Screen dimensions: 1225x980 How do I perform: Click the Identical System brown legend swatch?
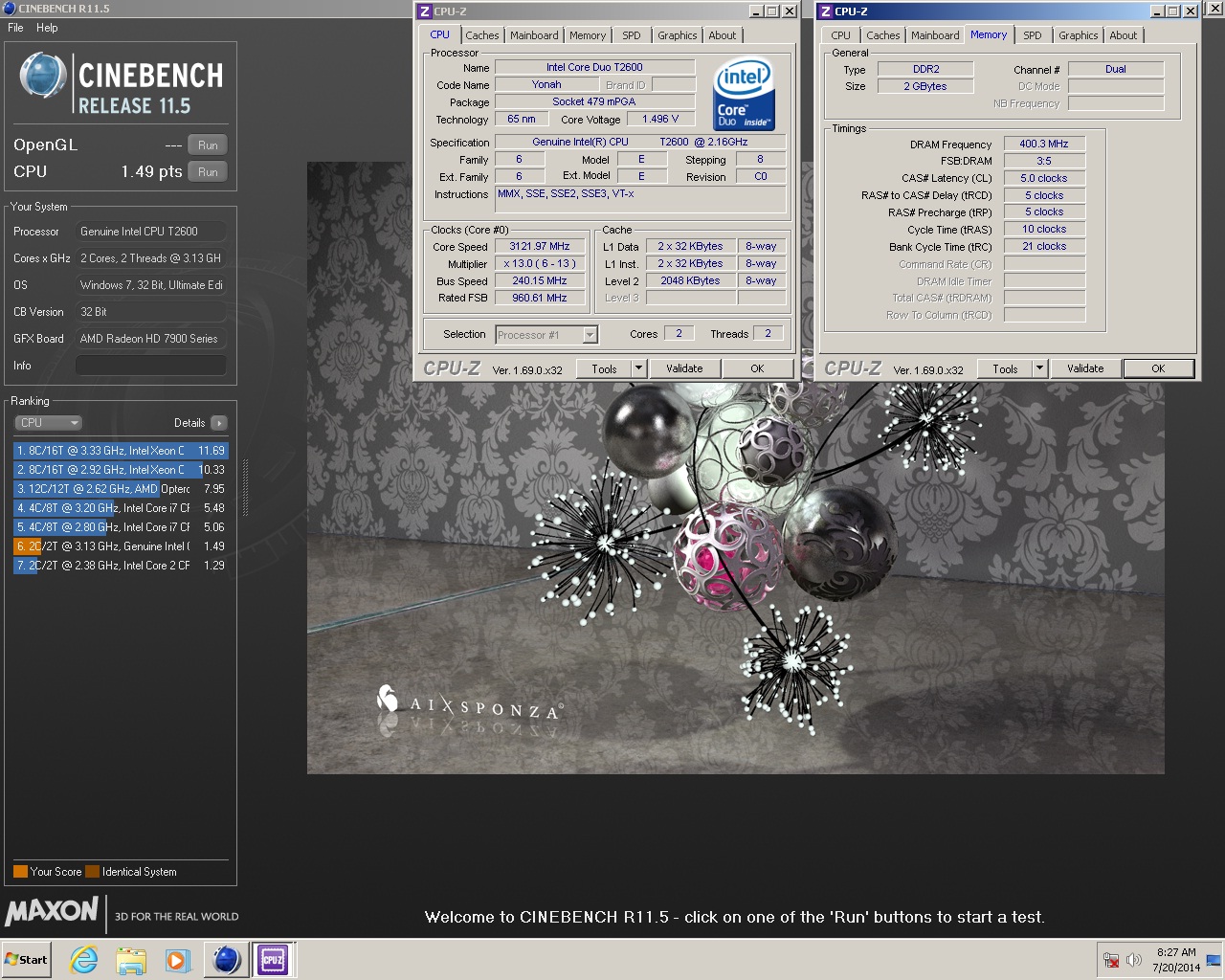(x=92, y=872)
